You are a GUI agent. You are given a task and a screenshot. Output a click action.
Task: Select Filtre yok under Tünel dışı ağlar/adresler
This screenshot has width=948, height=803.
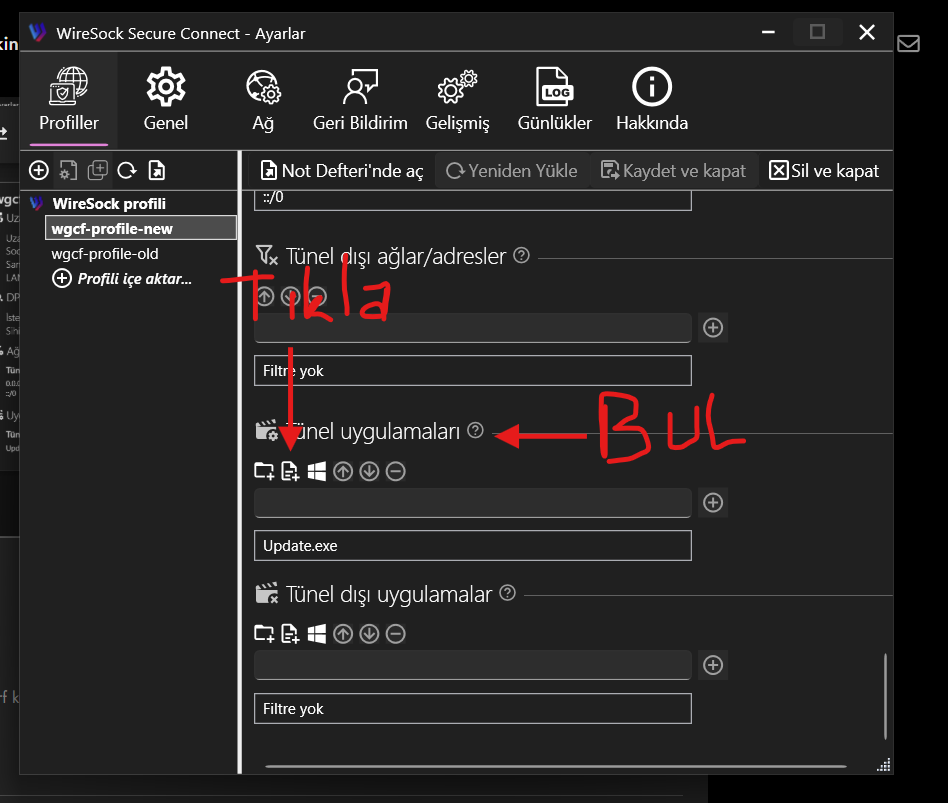(x=473, y=371)
